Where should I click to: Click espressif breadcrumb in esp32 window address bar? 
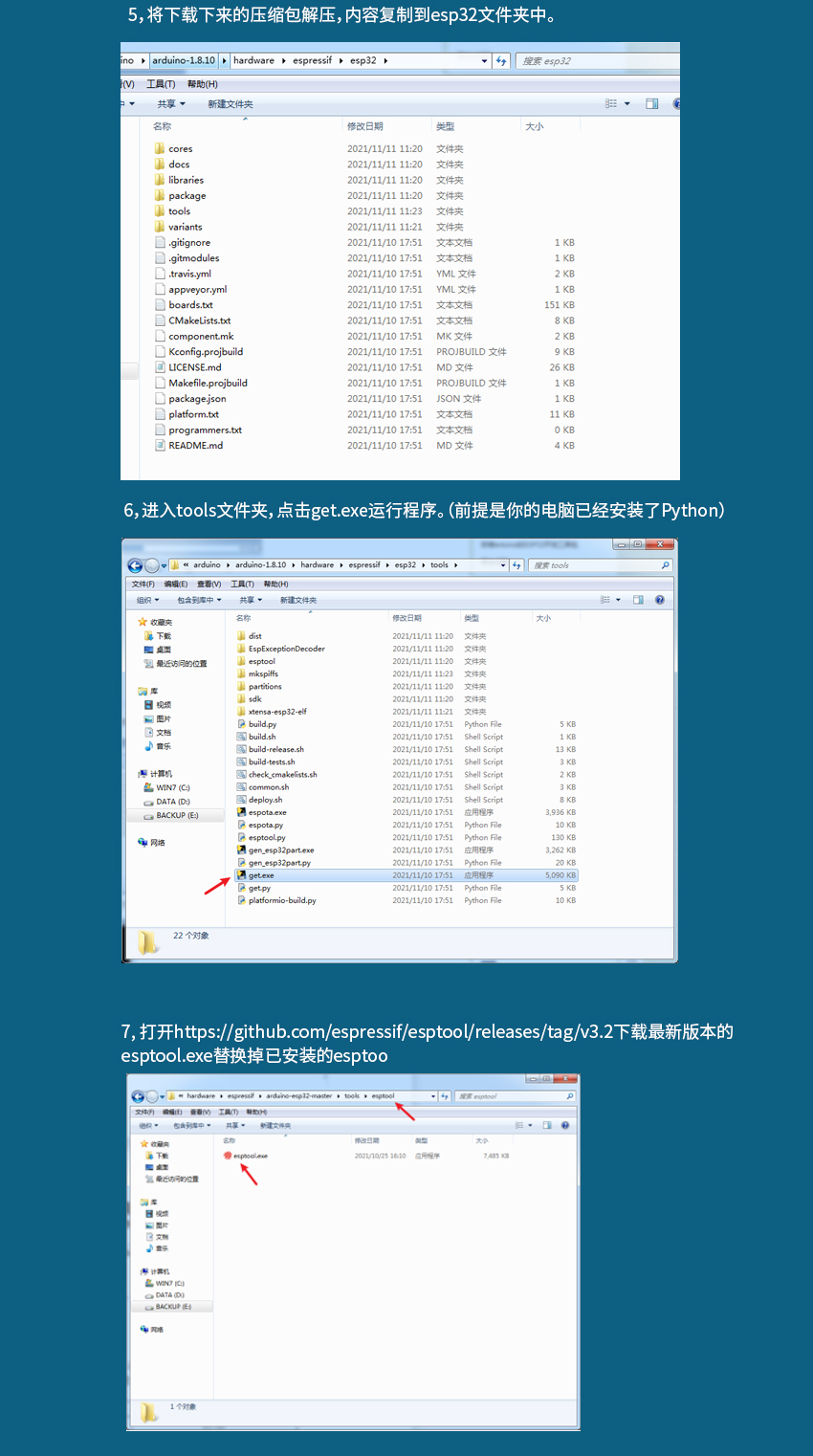tap(312, 60)
